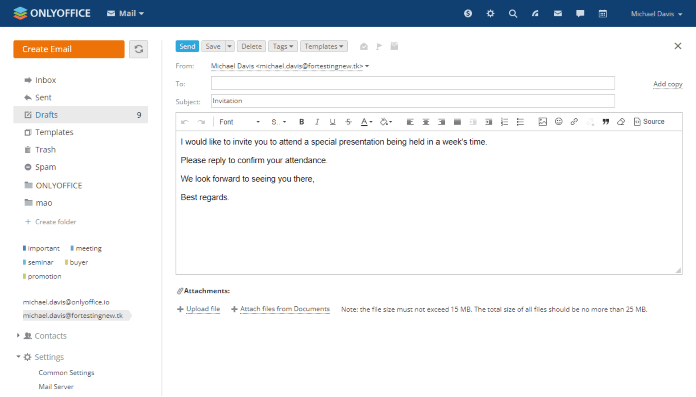Open portal settings gear in header
The height and width of the screenshot is (397, 696).
490,14
